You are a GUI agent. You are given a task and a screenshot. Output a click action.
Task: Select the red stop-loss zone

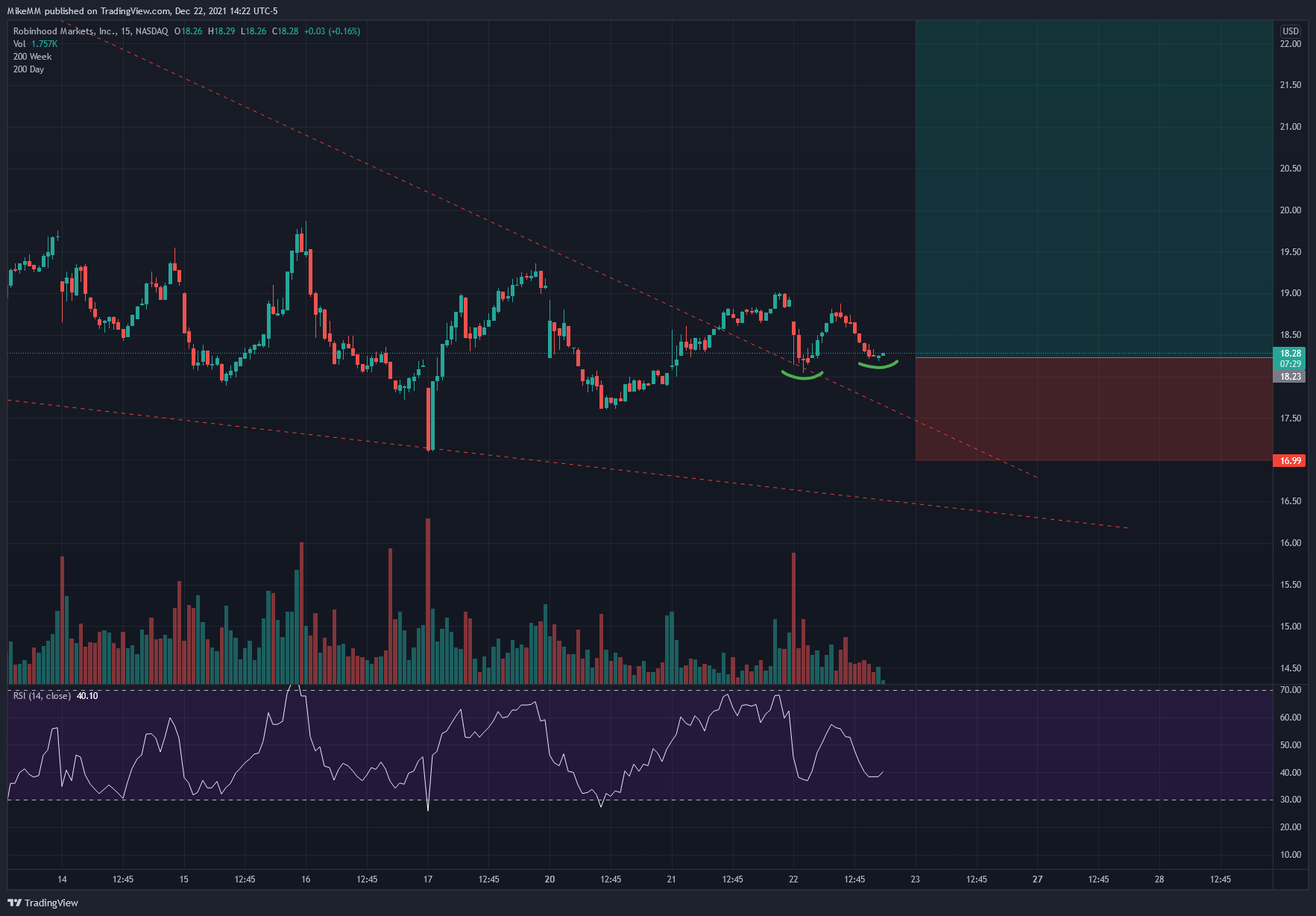(x=1094, y=410)
